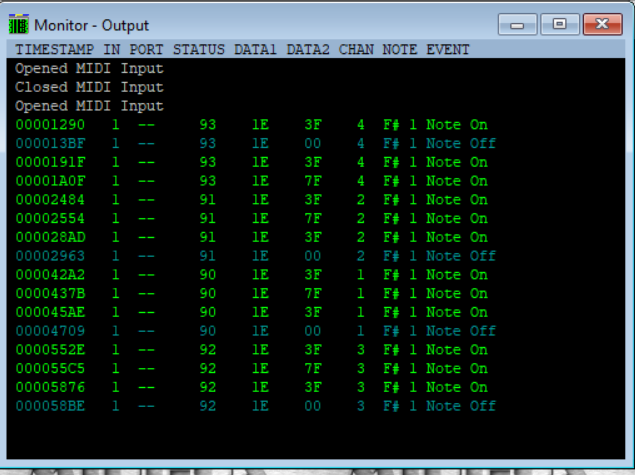Select timestamp 000042A2 row
The width and height of the screenshot is (635, 475).
click(x=251, y=275)
